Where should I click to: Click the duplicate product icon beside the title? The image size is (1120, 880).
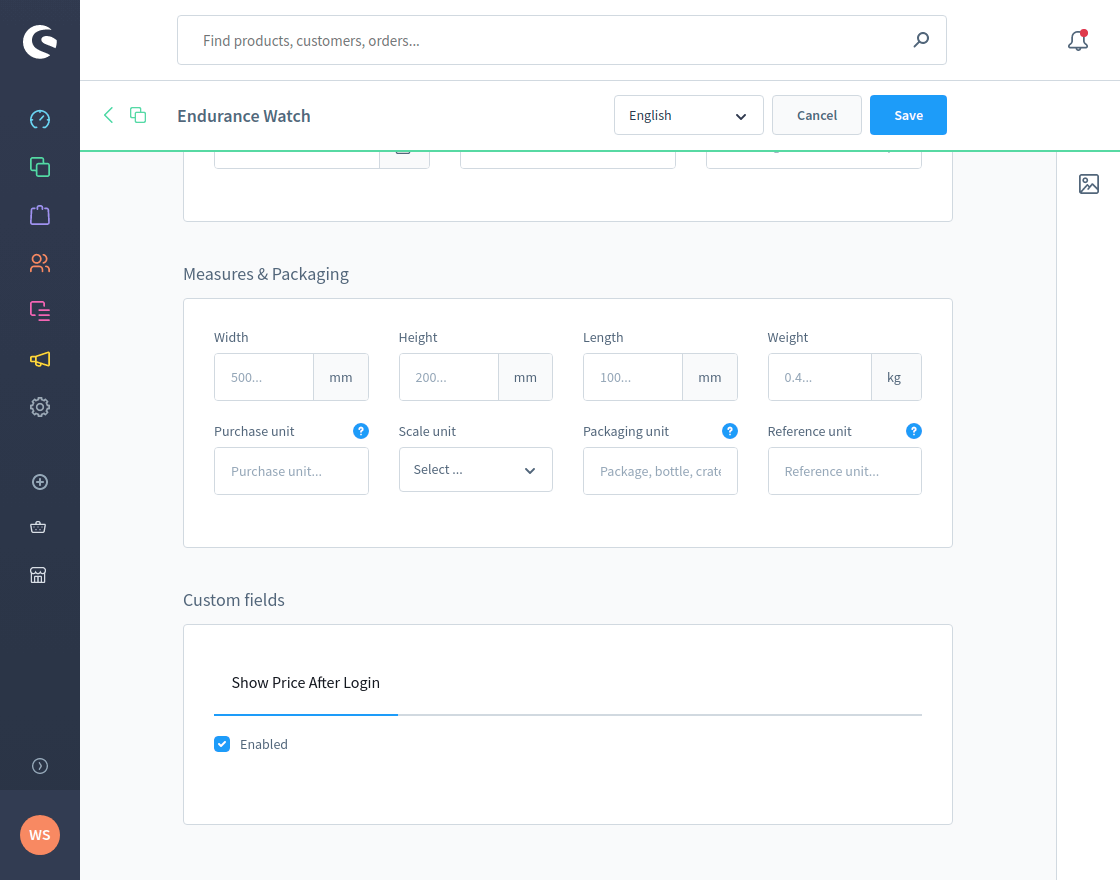(x=138, y=115)
